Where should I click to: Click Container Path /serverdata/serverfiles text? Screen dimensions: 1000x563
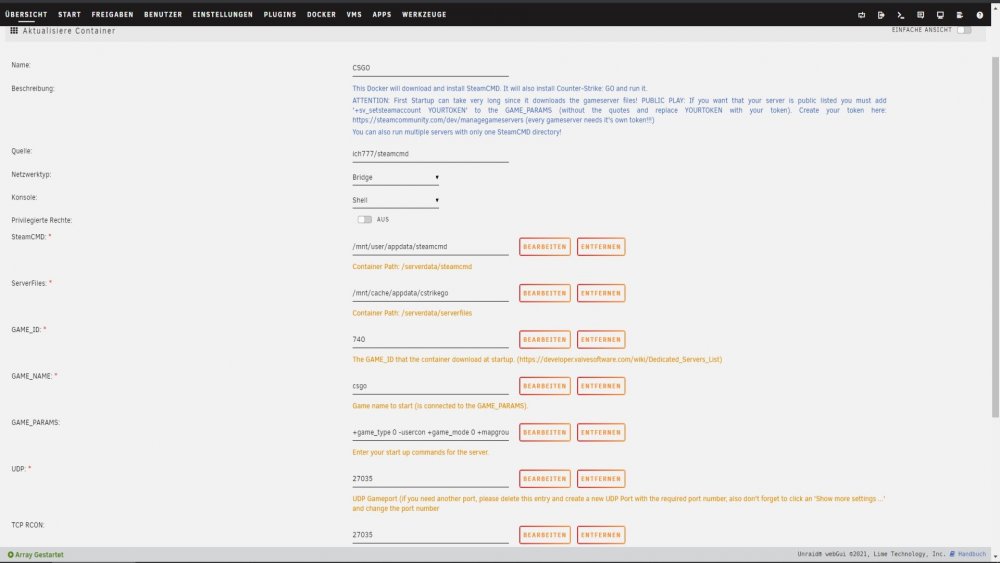click(412, 313)
